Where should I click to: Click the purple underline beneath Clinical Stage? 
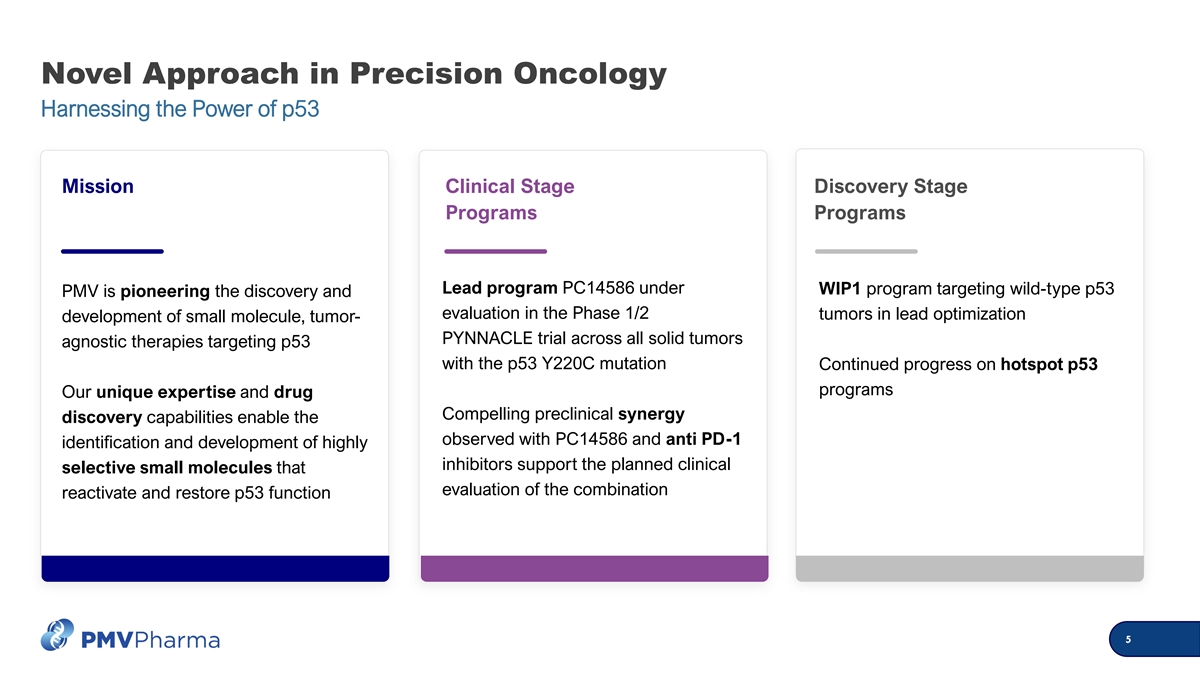point(496,251)
